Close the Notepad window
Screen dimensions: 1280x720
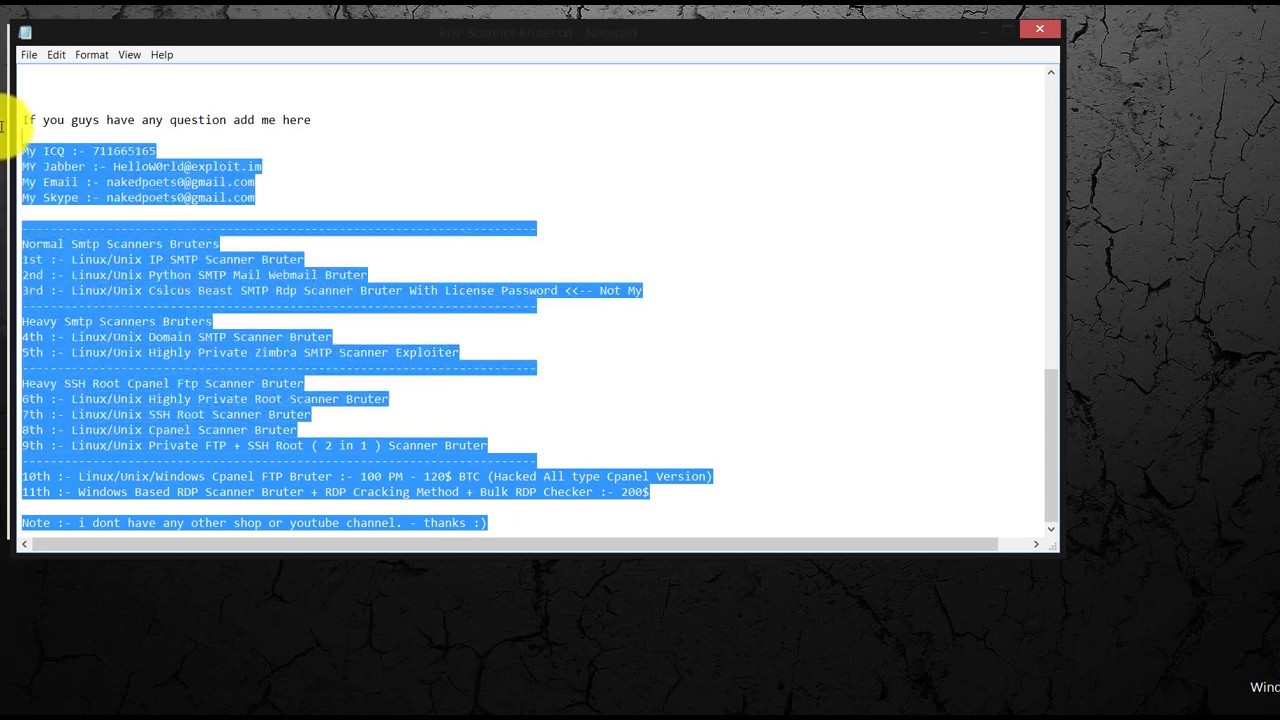(x=1040, y=29)
